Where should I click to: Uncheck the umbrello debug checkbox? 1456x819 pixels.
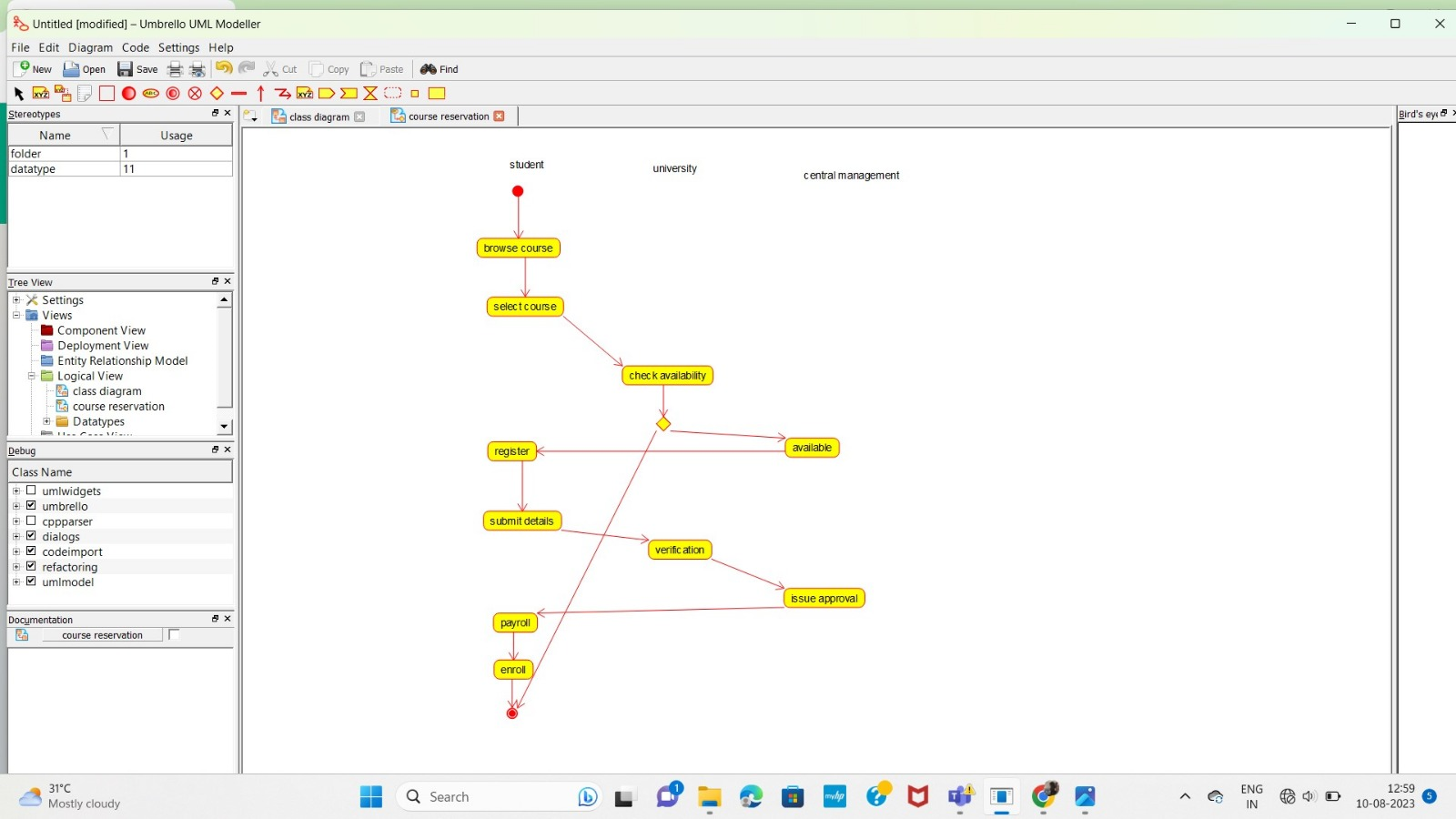(x=31, y=506)
